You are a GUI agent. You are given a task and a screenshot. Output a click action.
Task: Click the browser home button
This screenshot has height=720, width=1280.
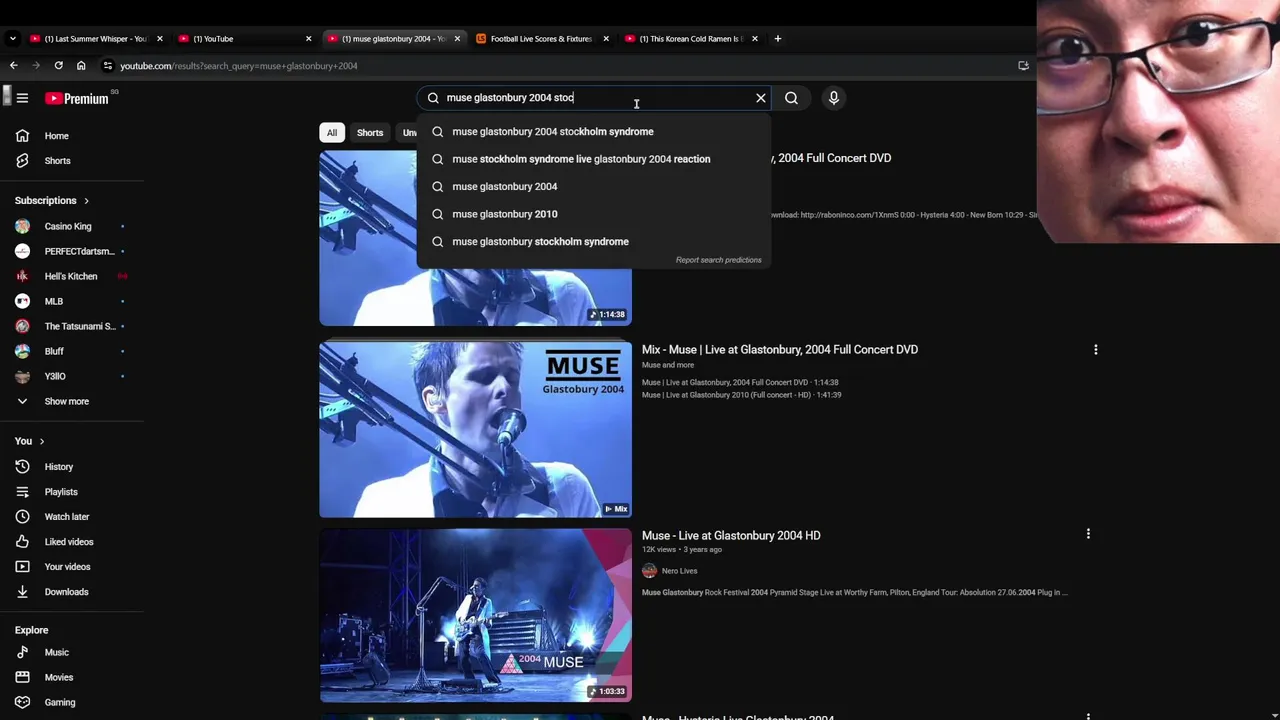(81, 66)
